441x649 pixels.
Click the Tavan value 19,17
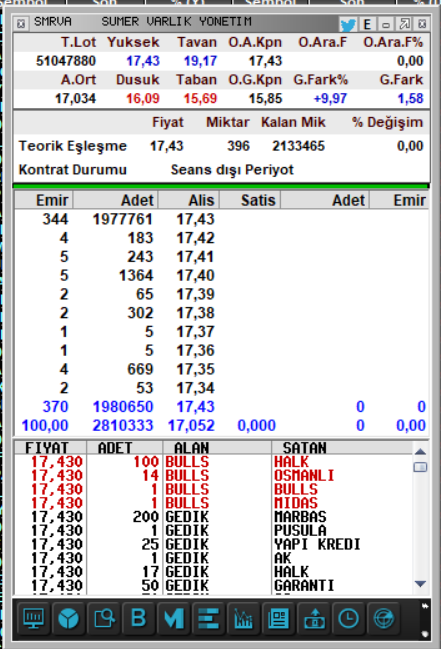pyautogui.click(x=200, y=61)
